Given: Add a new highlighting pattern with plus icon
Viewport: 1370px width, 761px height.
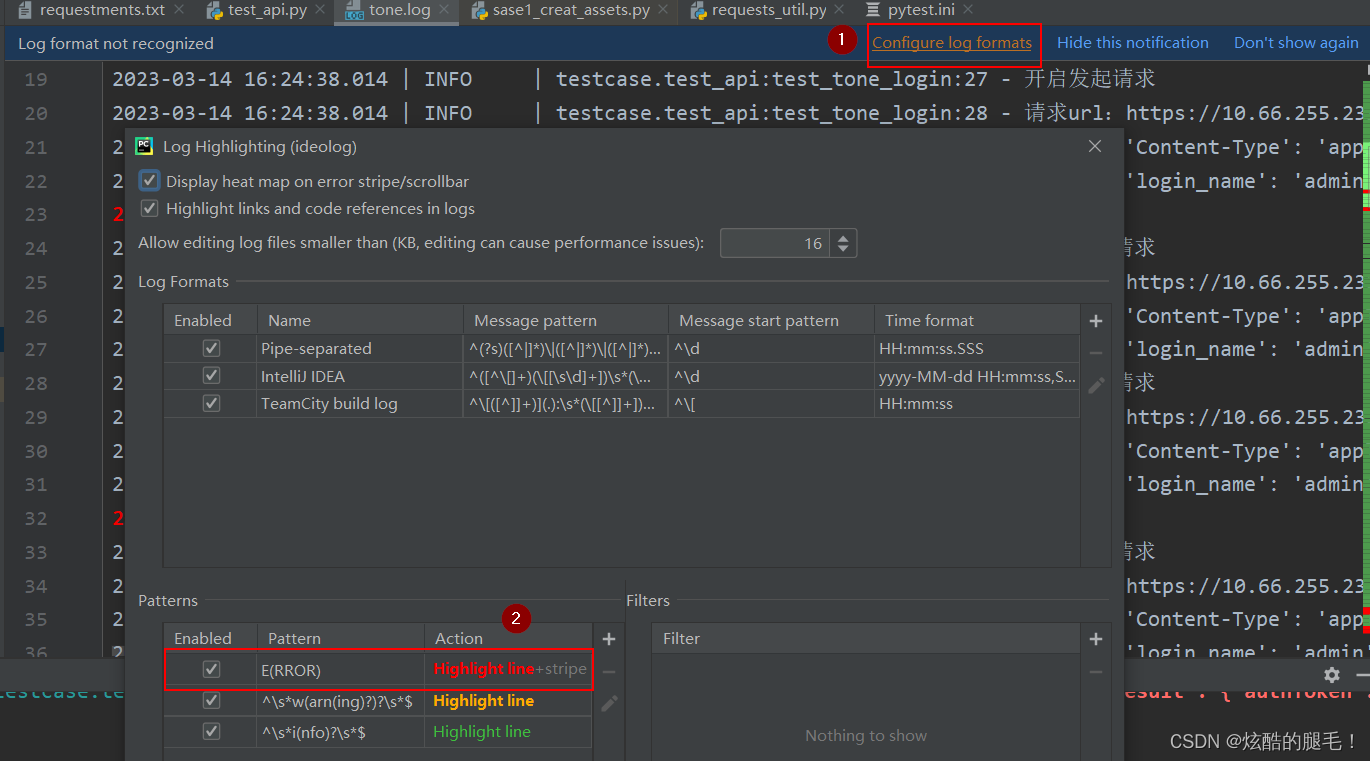Looking at the screenshot, I should pos(609,639).
